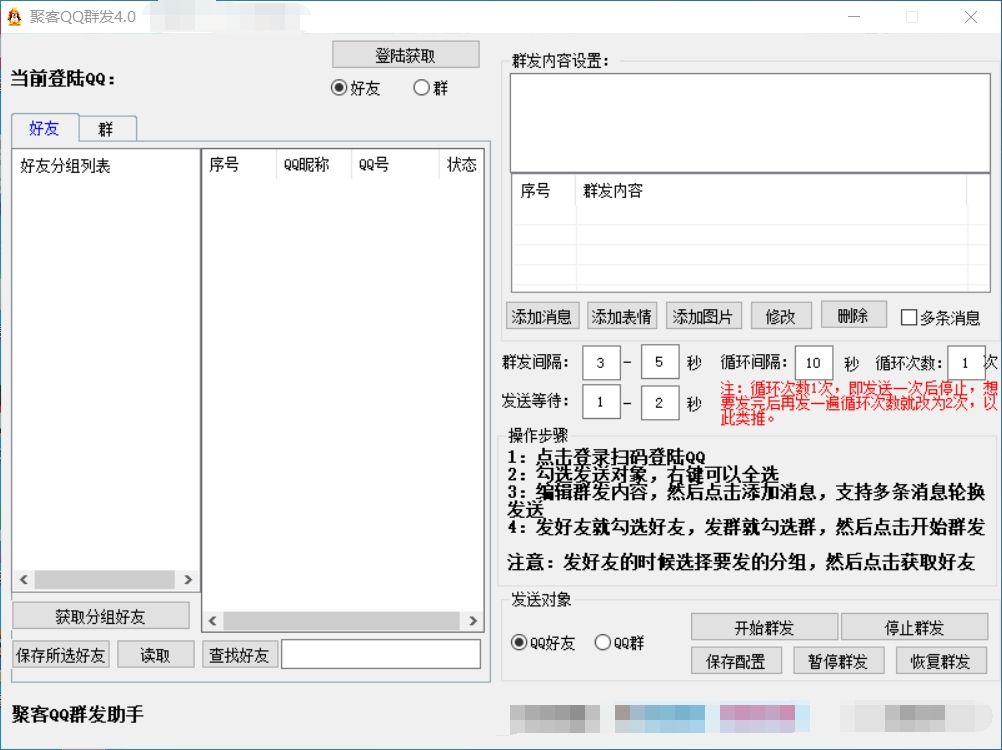Click 保存配置 to save configuration
Screen dimensions: 1002x750
point(736,660)
